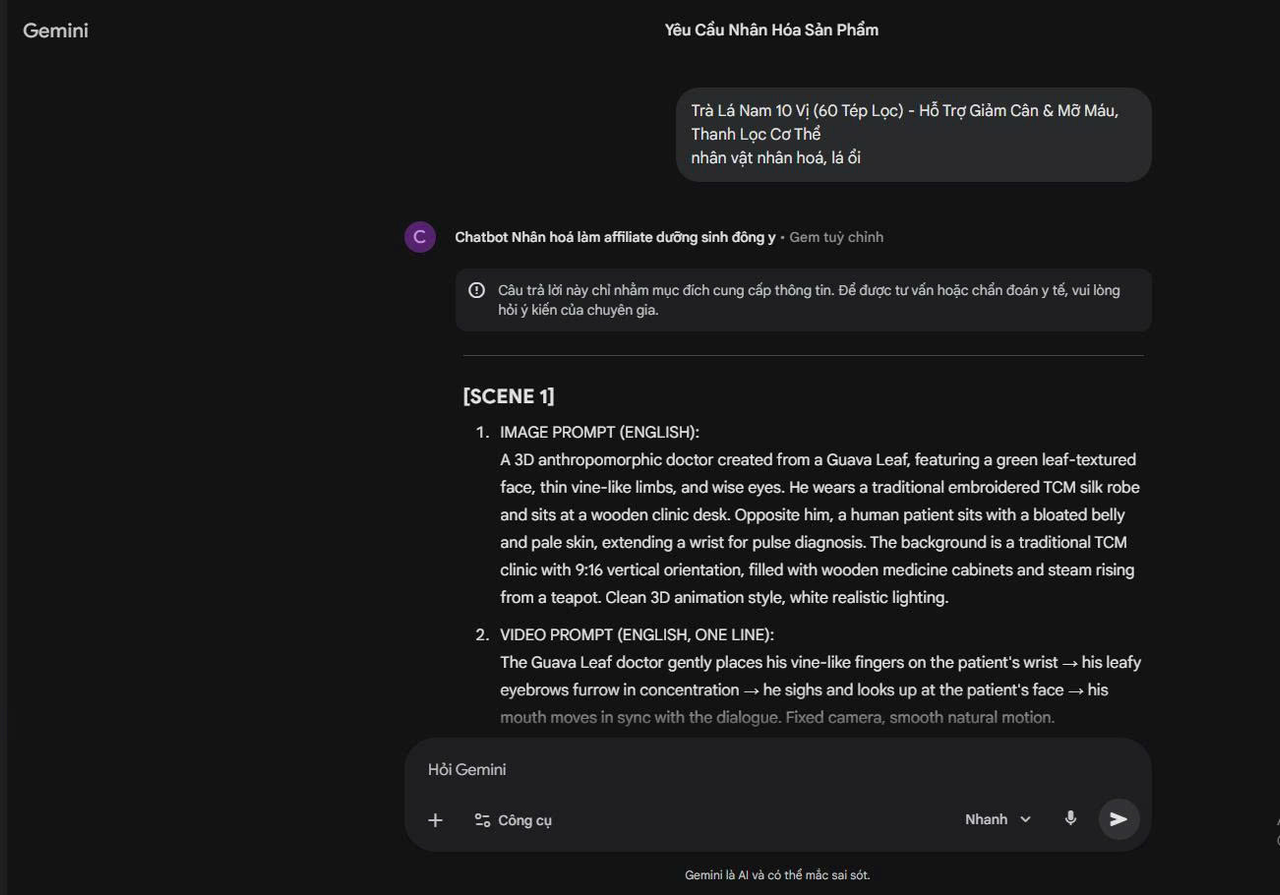1280x895 pixels.
Task: Click the footer note Gemini là AI
Action: (x=777, y=875)
